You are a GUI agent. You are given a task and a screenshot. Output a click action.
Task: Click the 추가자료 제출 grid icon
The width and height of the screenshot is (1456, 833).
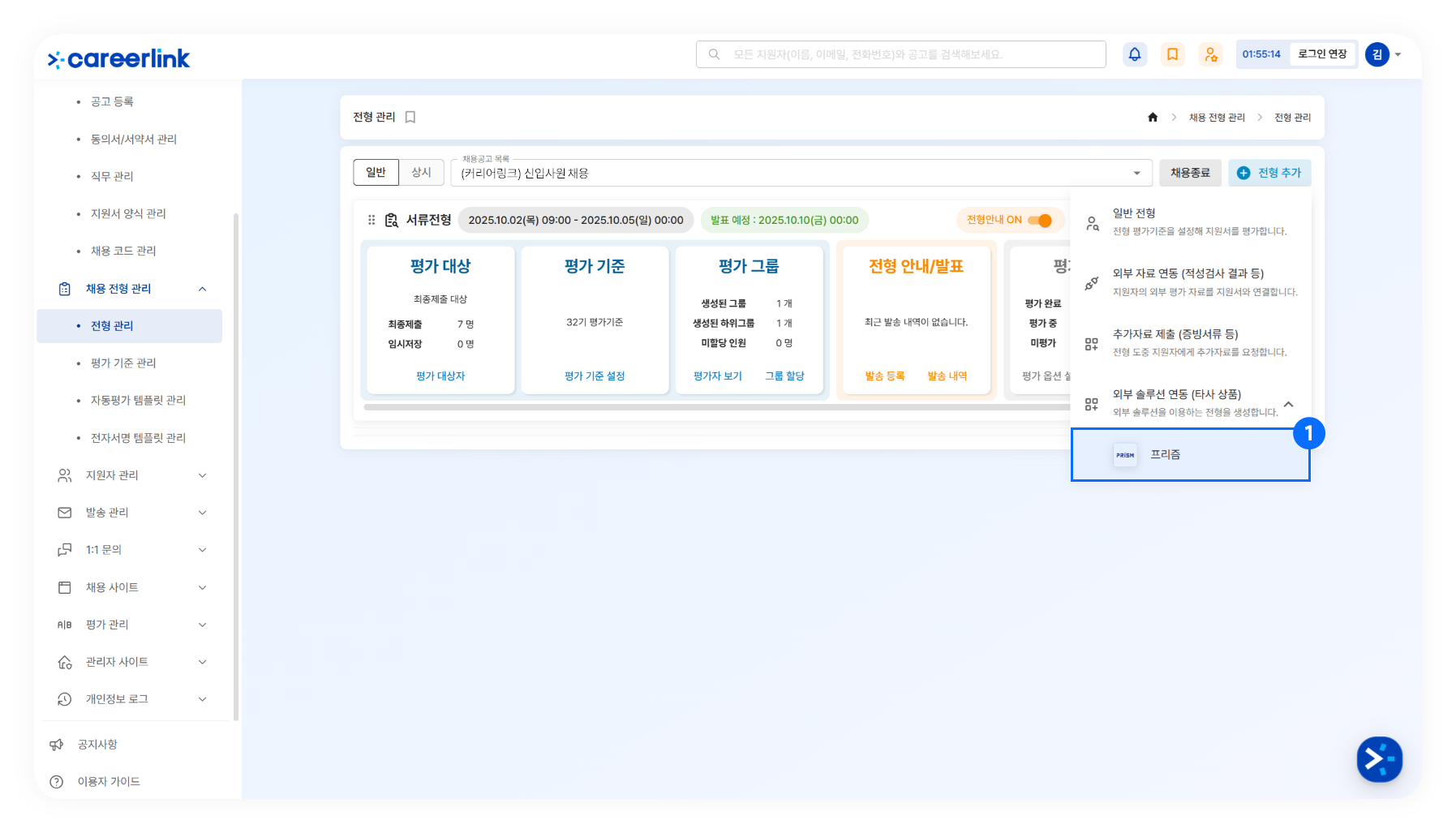[1092, 344]
